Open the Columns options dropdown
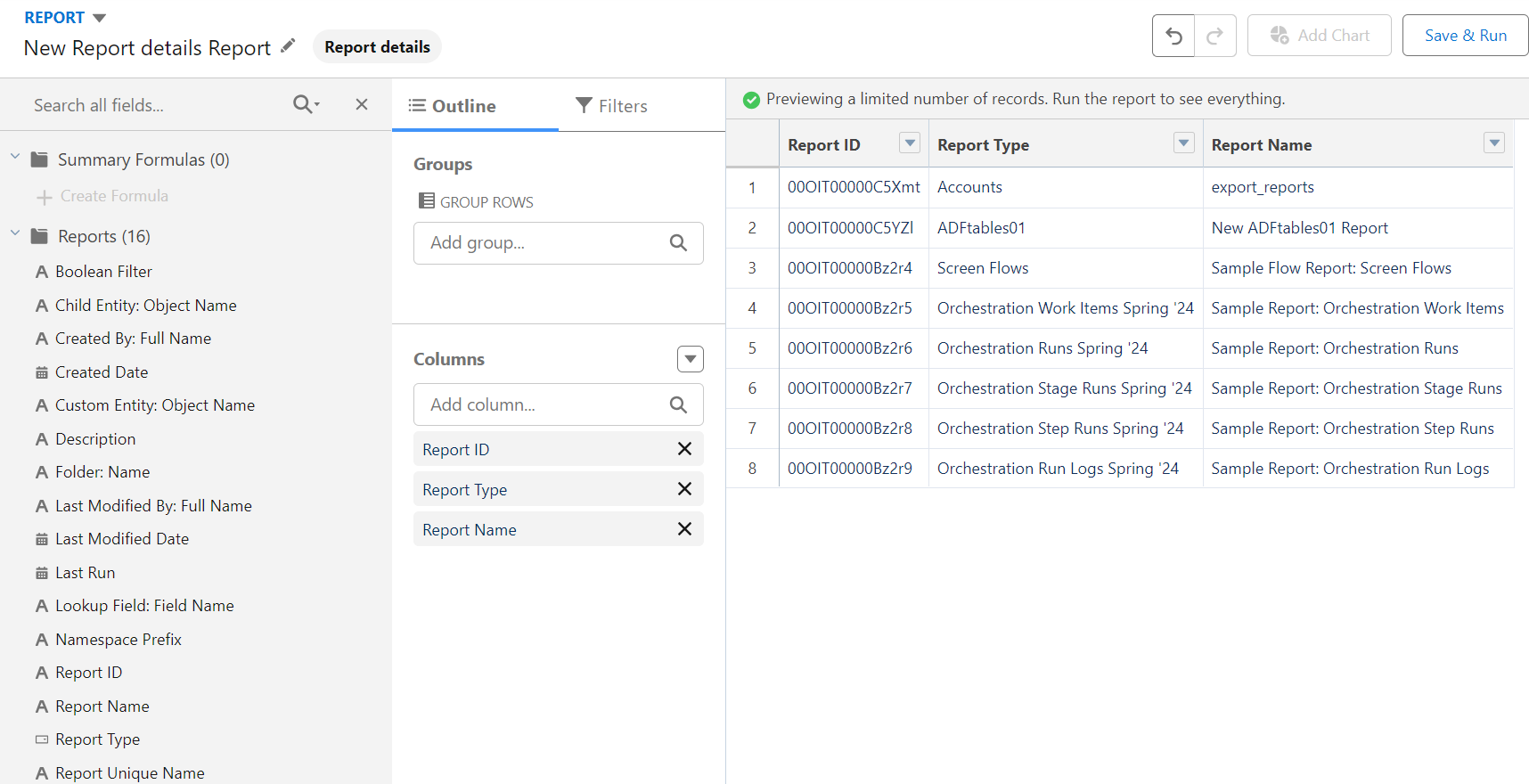Viewport: 1529px width, 784px height. click(x=691, y=359)
